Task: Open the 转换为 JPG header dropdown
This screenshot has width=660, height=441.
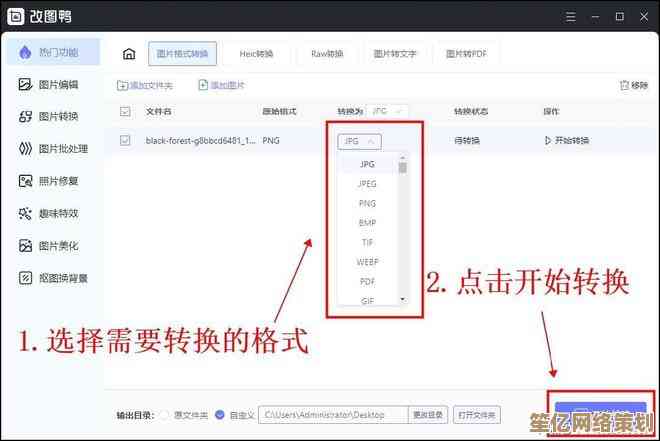Action: click(387, 111)
